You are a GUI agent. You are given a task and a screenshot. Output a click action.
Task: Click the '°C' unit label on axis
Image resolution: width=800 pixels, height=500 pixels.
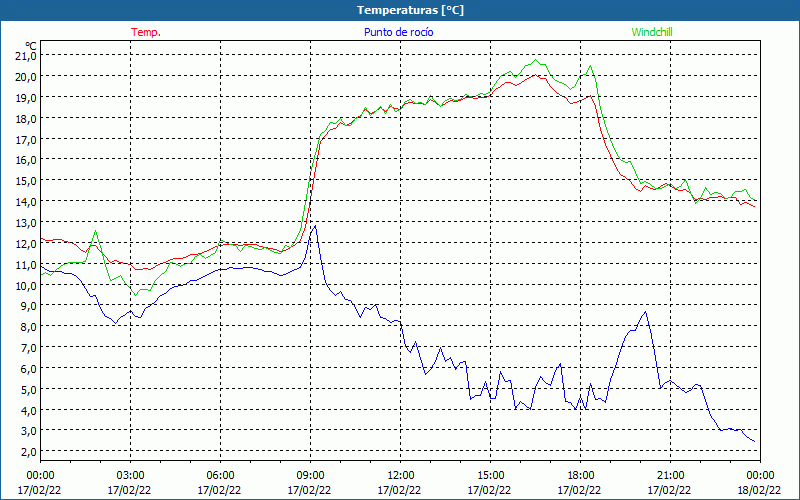tap(31, 46)
